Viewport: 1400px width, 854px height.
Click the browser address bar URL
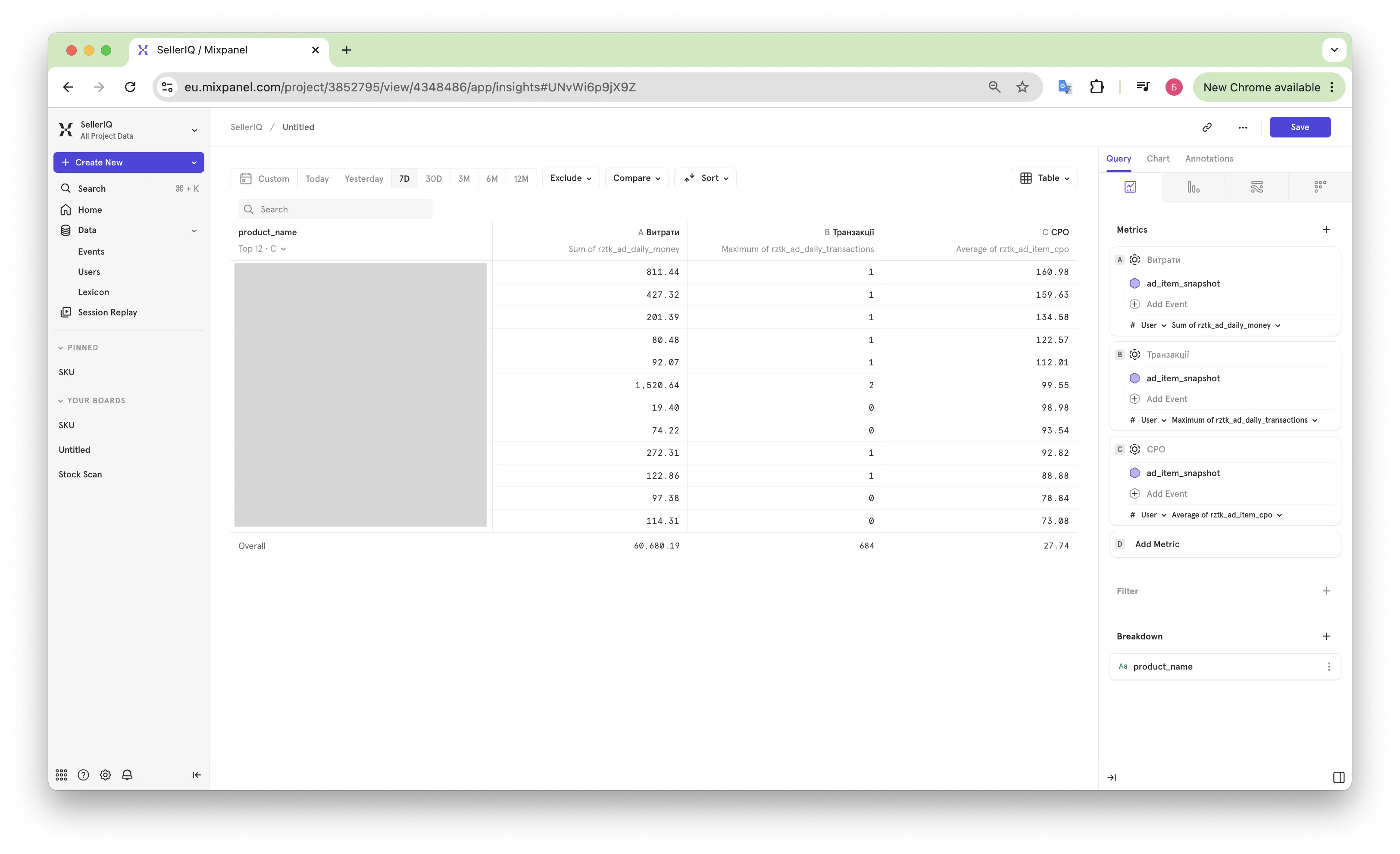click(409, 87)
